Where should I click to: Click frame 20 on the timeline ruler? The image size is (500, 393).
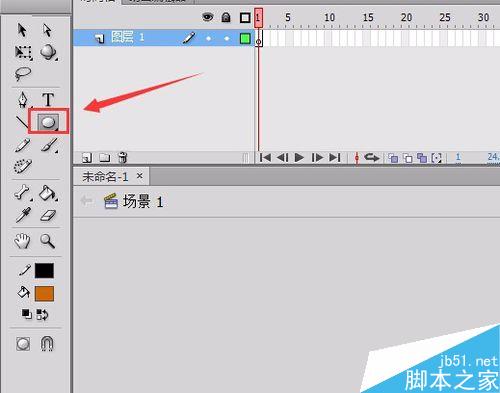coord(406,17)
